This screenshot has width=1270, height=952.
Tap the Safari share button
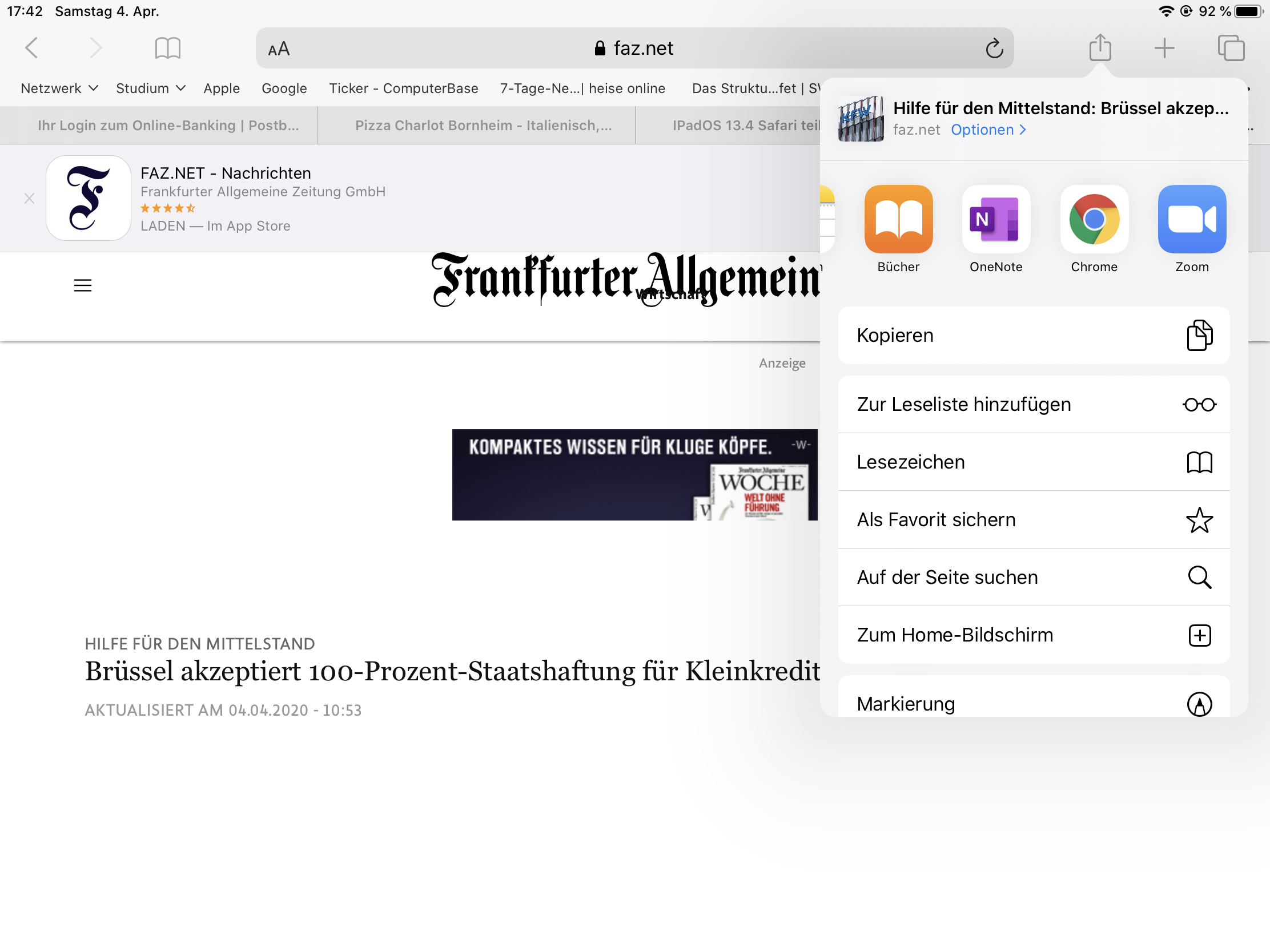(1099, 47)
